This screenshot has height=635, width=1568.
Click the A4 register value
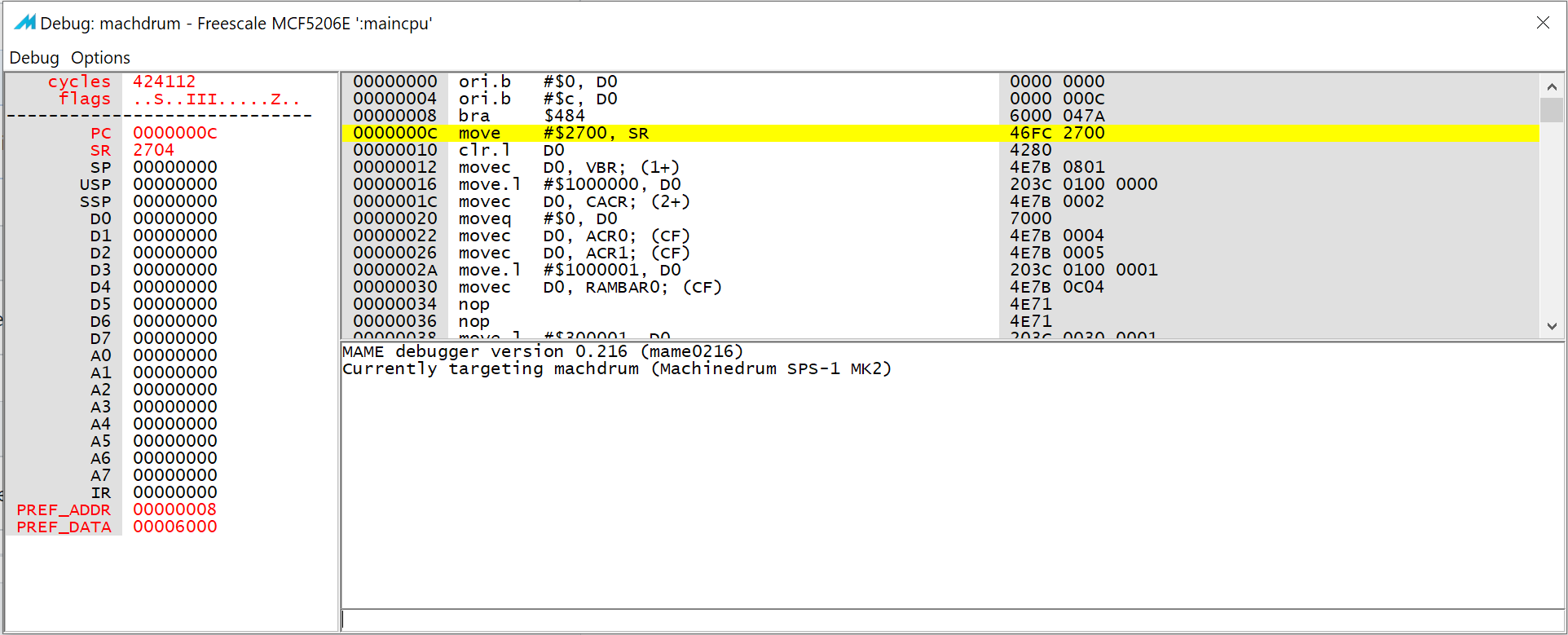(x=175, y=424)
